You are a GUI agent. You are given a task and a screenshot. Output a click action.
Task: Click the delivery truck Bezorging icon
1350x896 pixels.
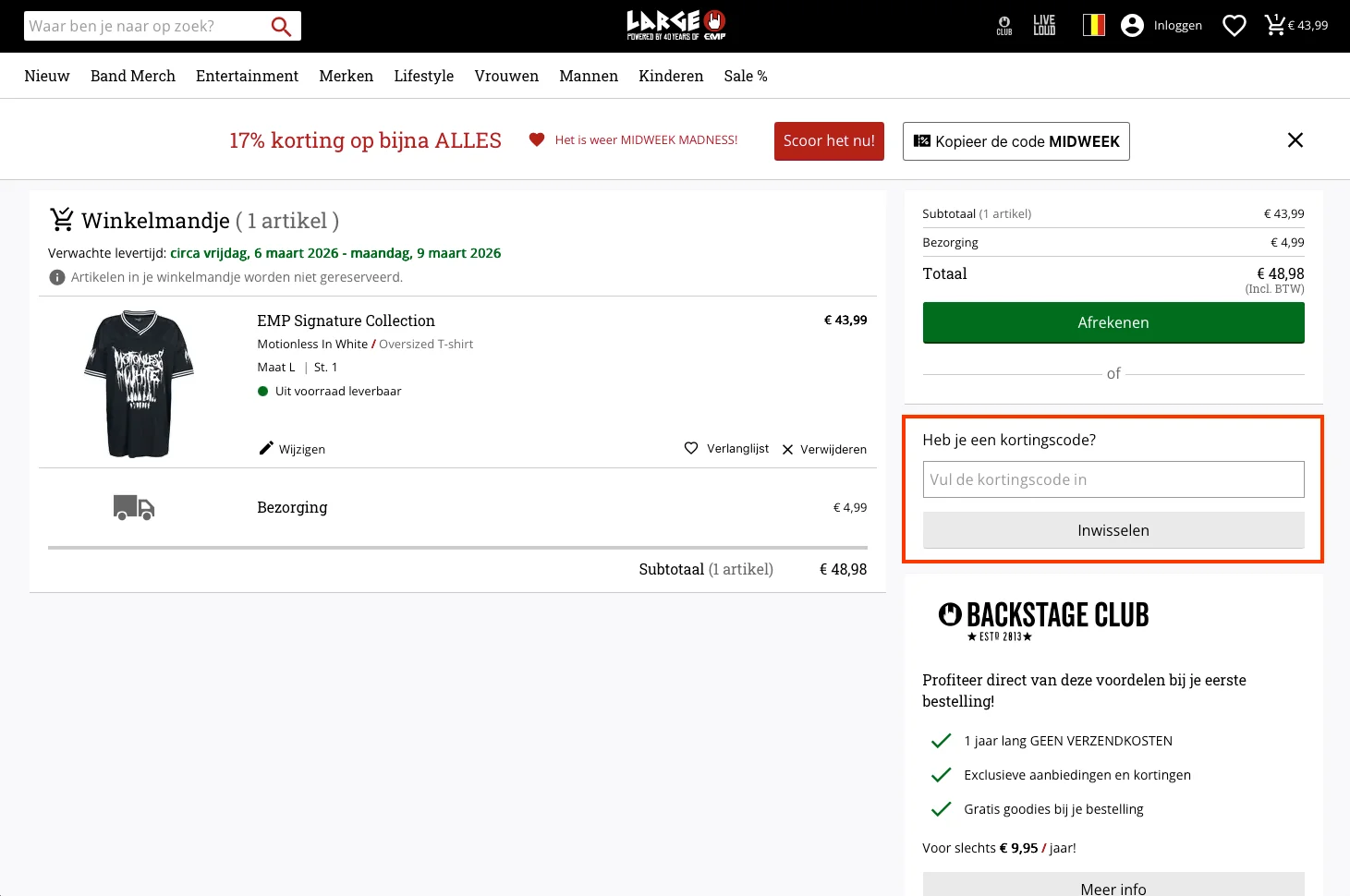click(133, 507)
